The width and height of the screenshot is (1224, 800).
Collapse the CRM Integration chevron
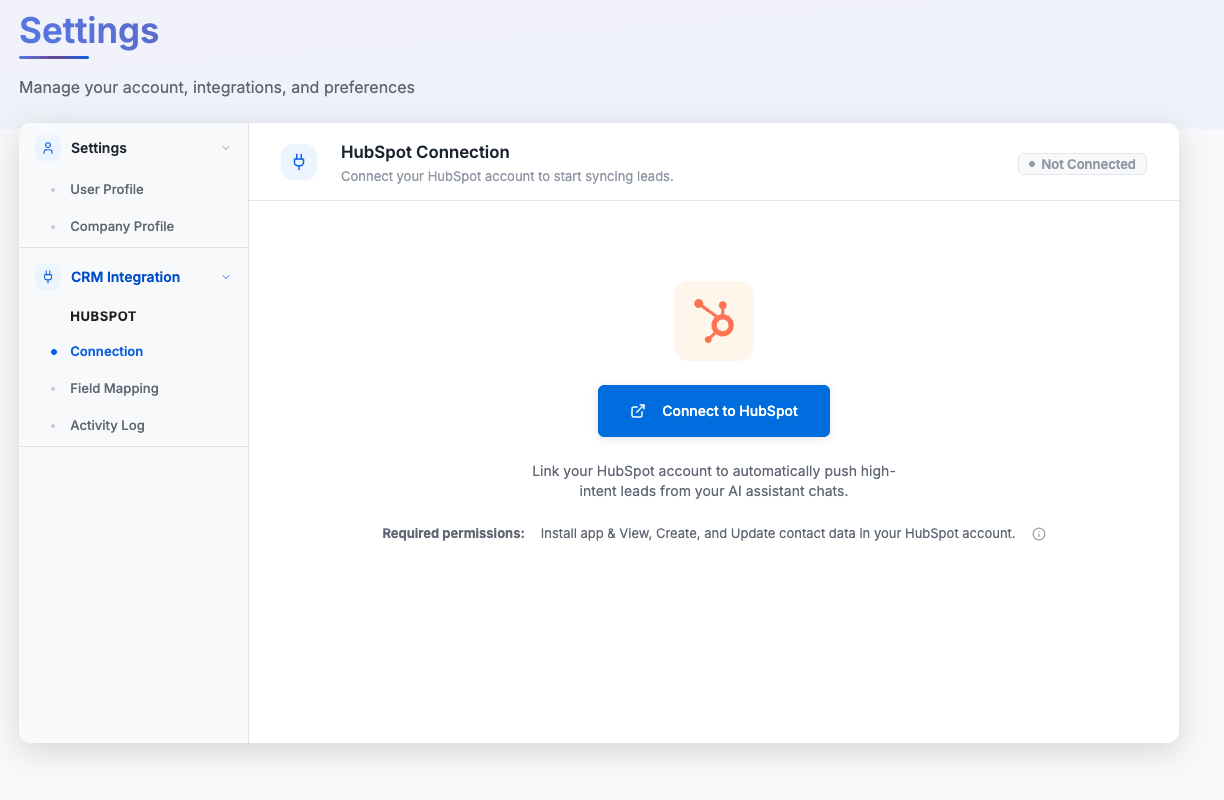226,277
